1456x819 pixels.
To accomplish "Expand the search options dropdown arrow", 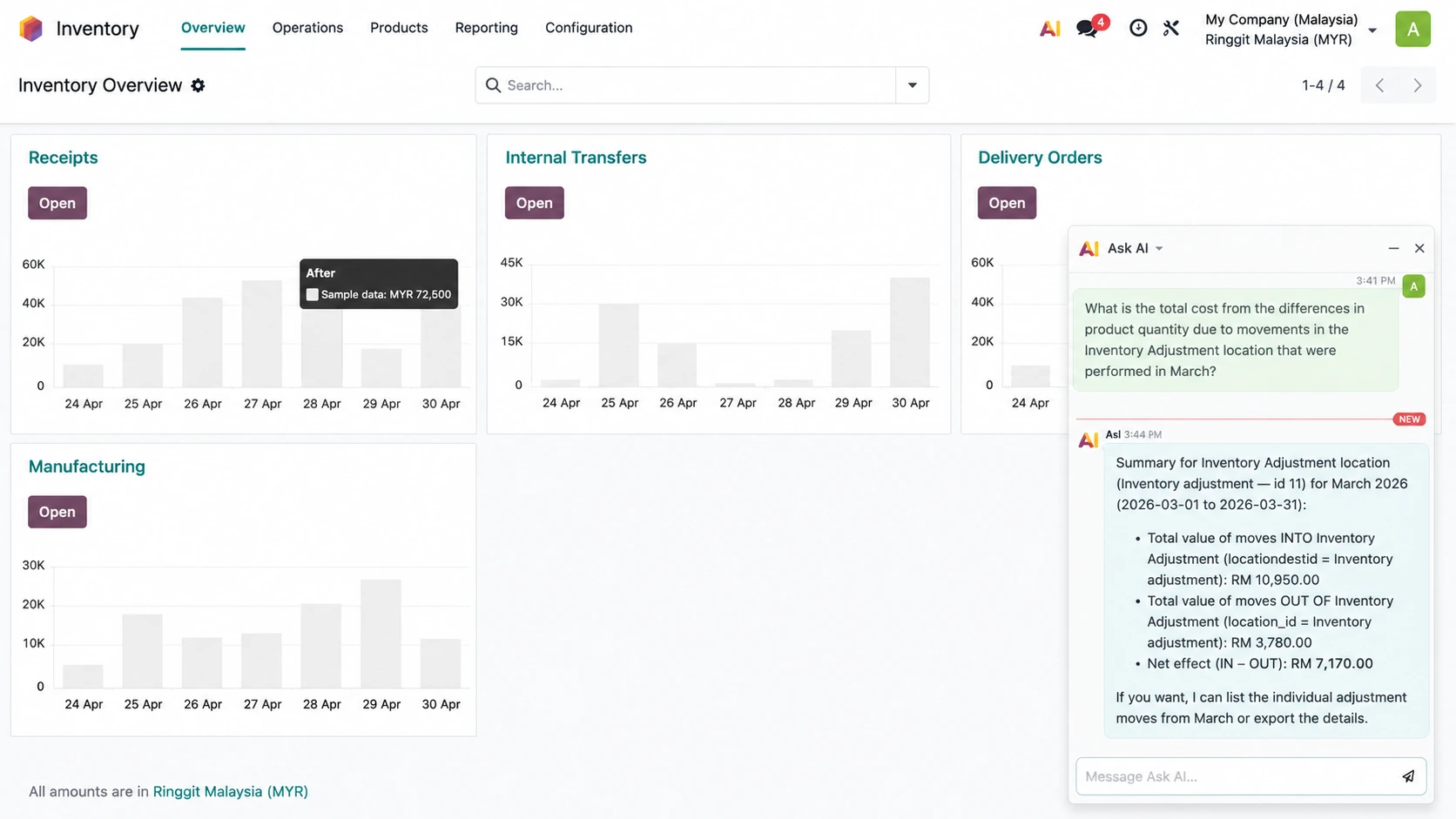I will 912,85.
